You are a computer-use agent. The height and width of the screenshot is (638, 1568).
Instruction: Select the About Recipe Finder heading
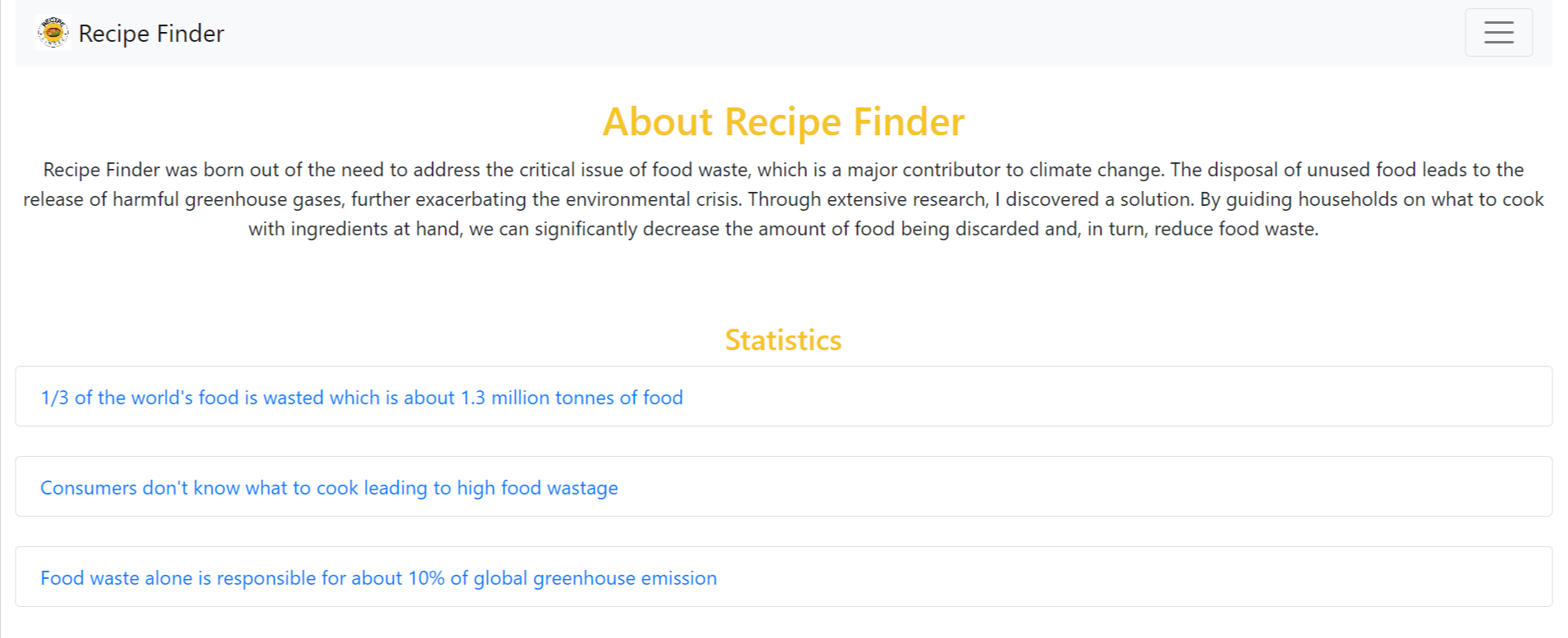782,121
